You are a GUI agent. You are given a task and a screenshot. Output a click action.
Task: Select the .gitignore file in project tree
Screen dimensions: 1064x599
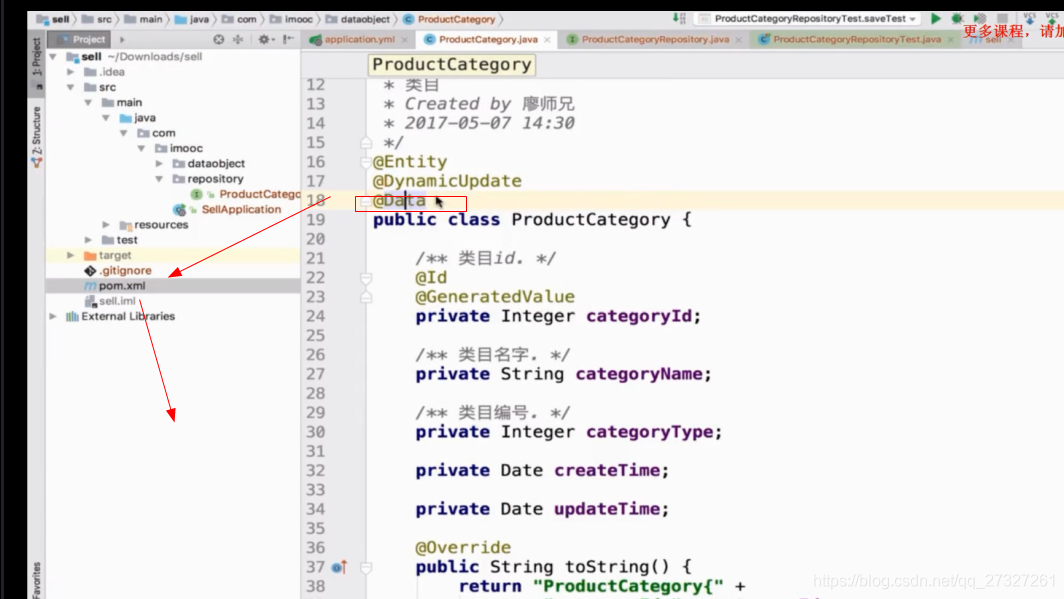pos(125,271)
